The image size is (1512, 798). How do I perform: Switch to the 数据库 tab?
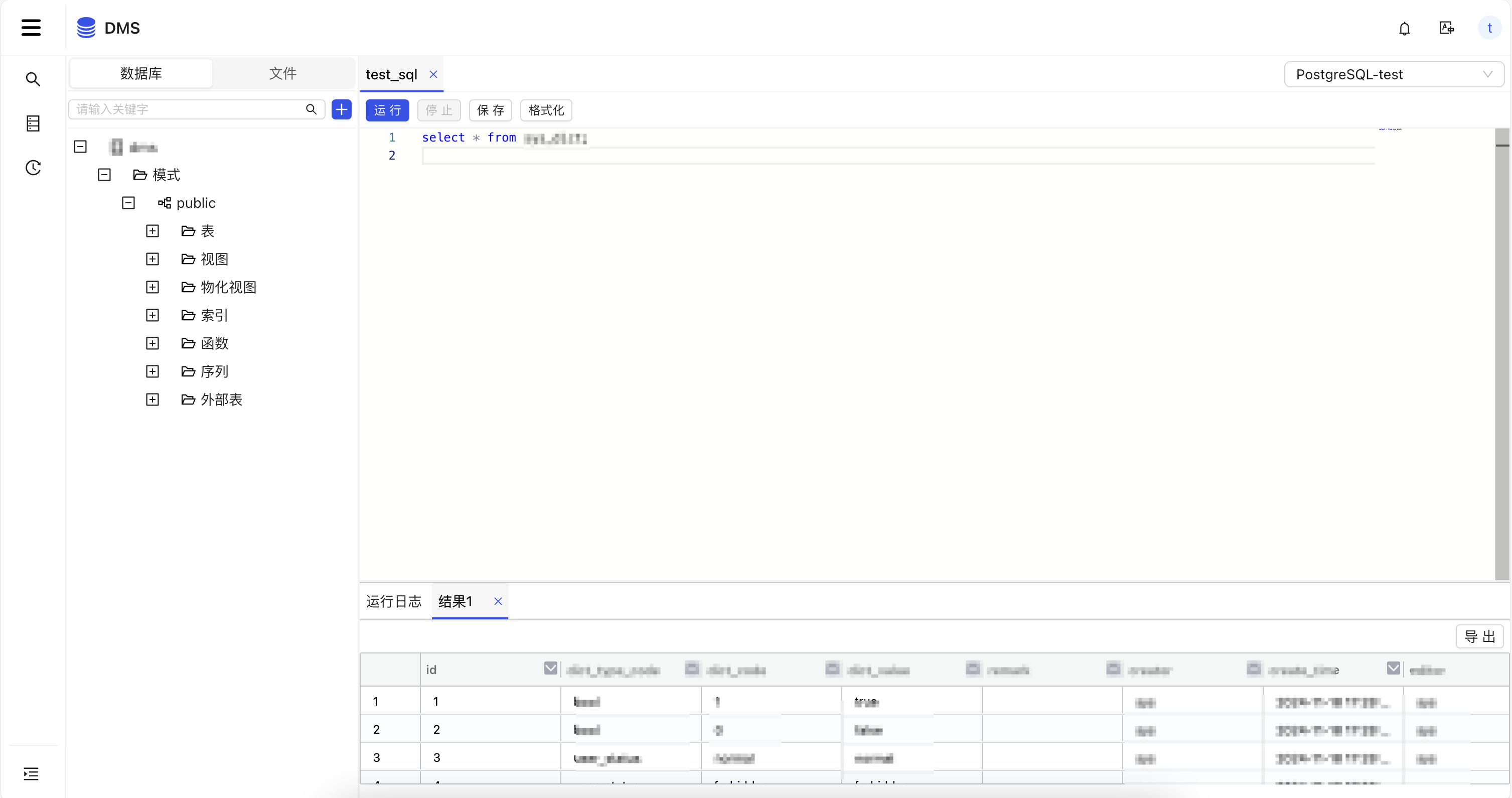click(x=141, y=73)
